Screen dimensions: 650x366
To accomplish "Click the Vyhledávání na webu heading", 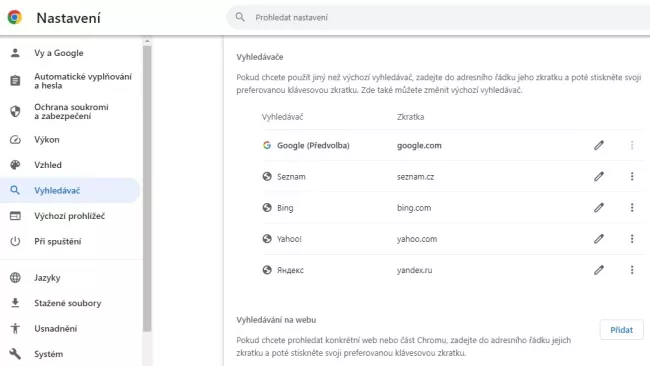I will (276, 320).
